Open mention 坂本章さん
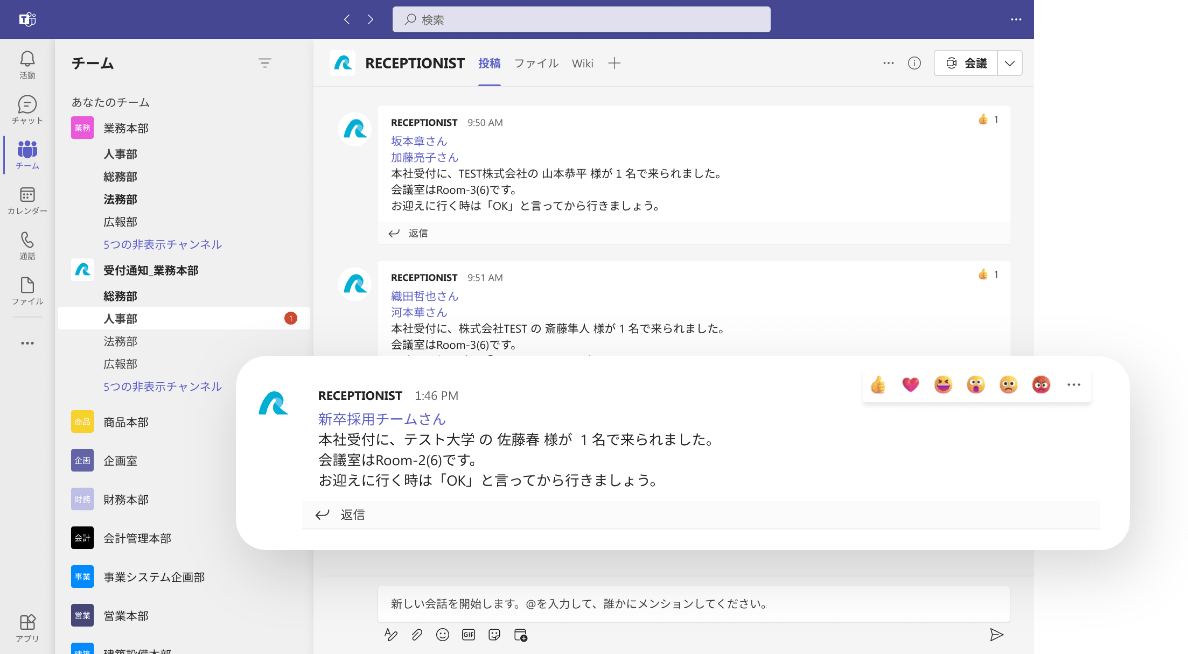Viewport: 1188px width, 654px height. [x=419, y=141]
